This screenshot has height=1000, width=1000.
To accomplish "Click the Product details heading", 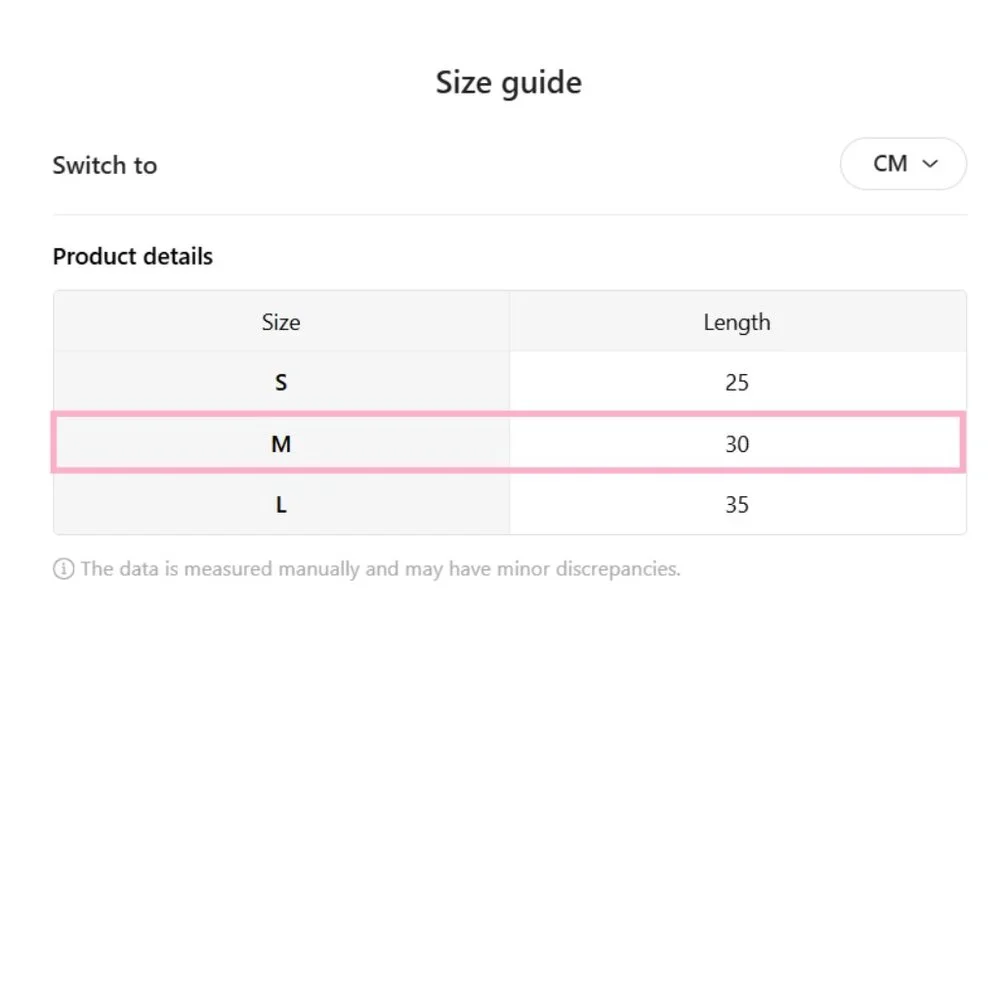I will click(x=133, y=257).
